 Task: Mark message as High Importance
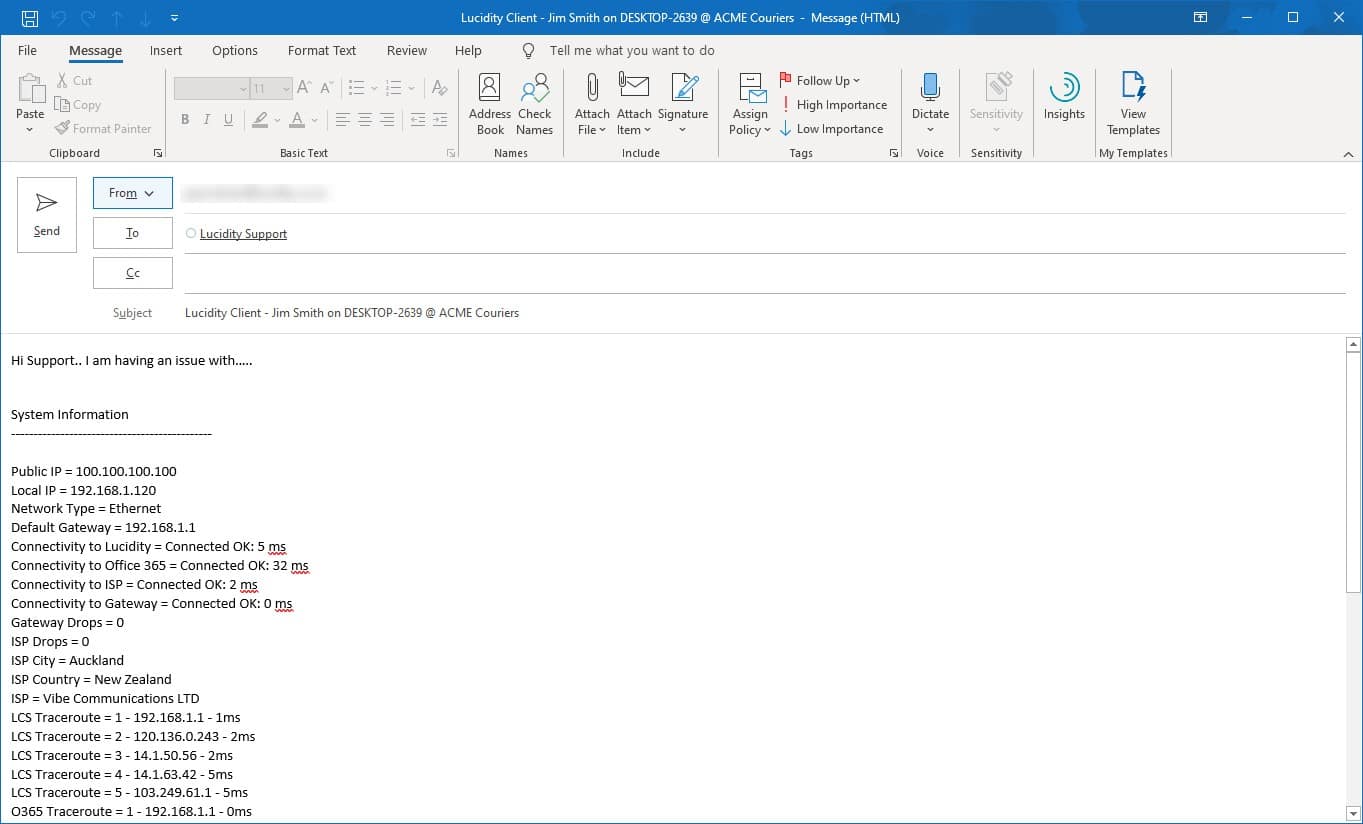[x=833, y=105]
